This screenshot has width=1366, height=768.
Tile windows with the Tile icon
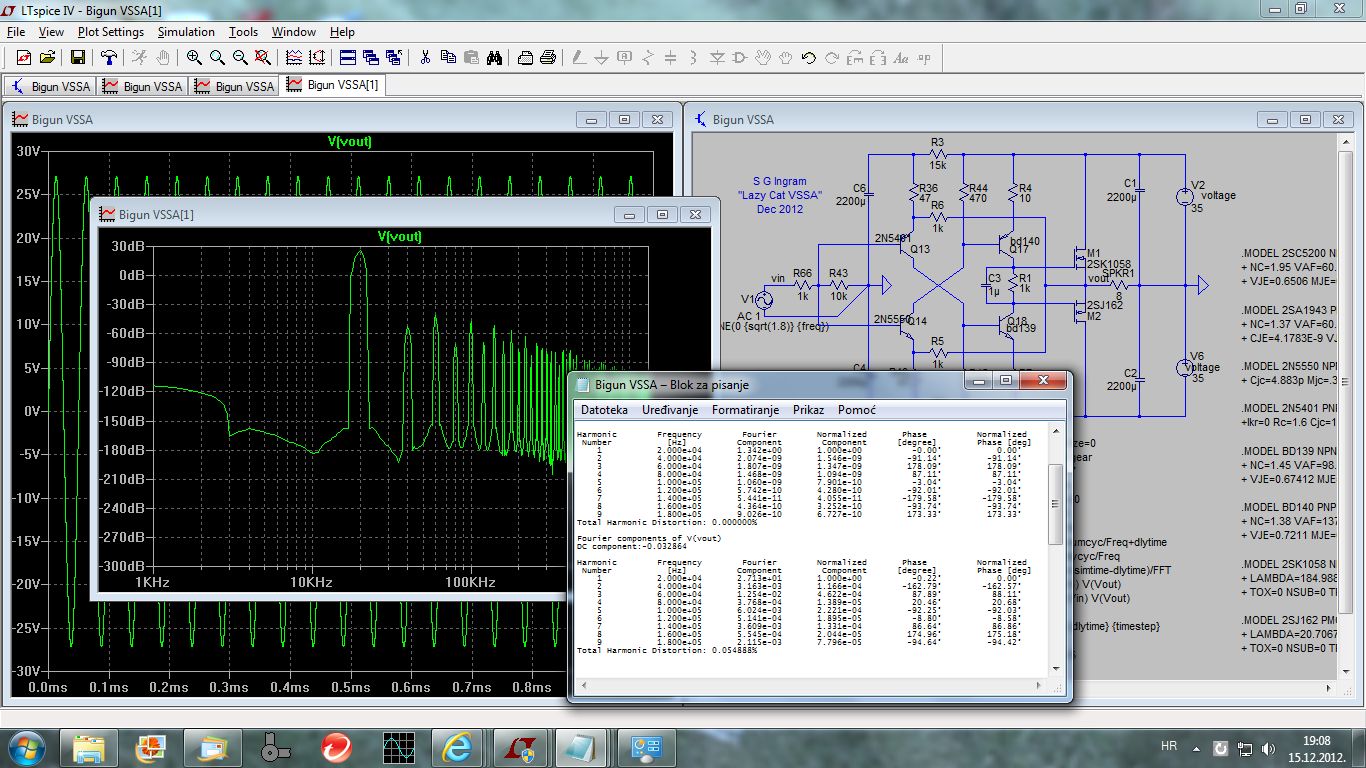pyautogui.click(x=348, y=57)
